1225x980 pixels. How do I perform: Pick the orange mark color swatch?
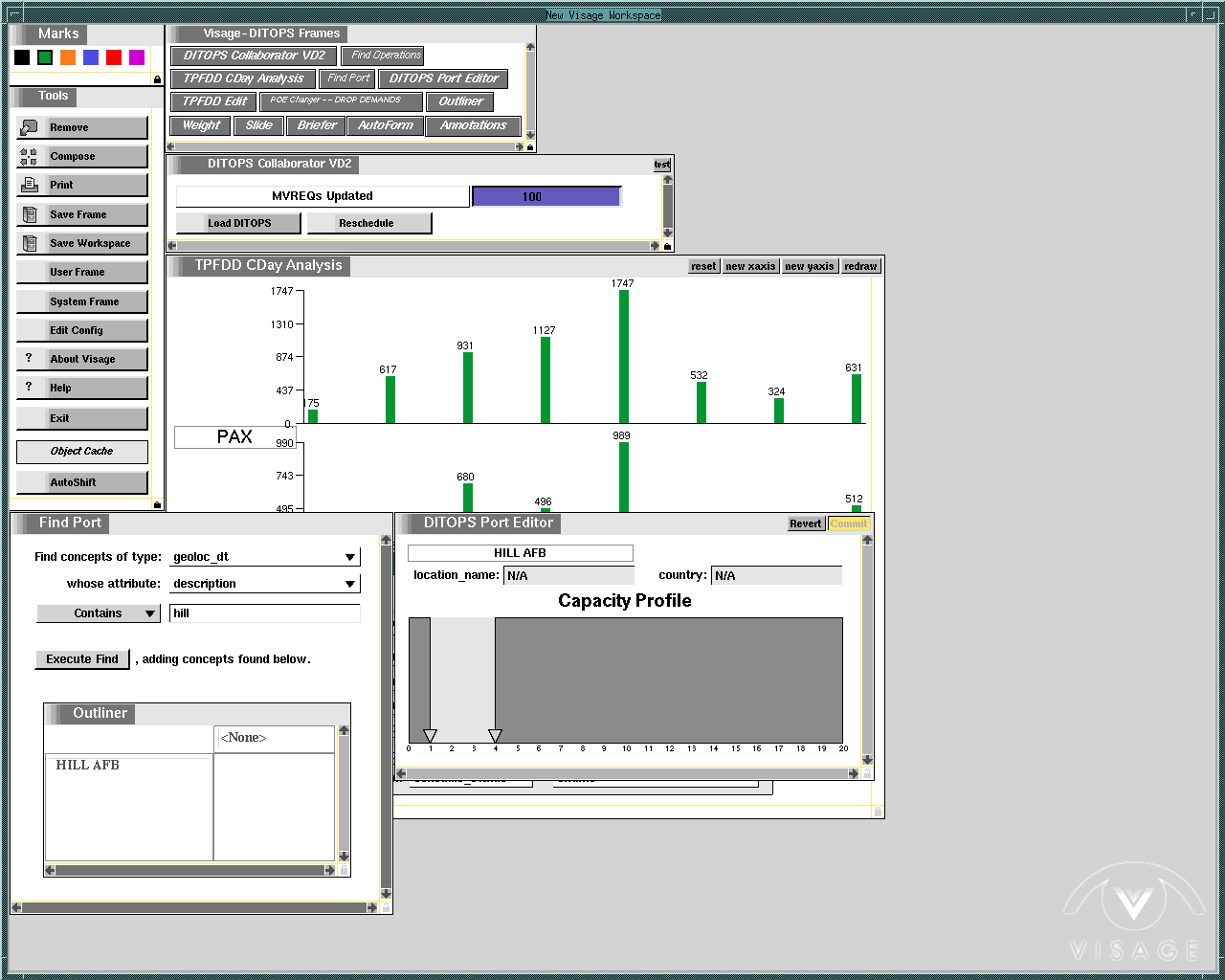tap(68, 57)
